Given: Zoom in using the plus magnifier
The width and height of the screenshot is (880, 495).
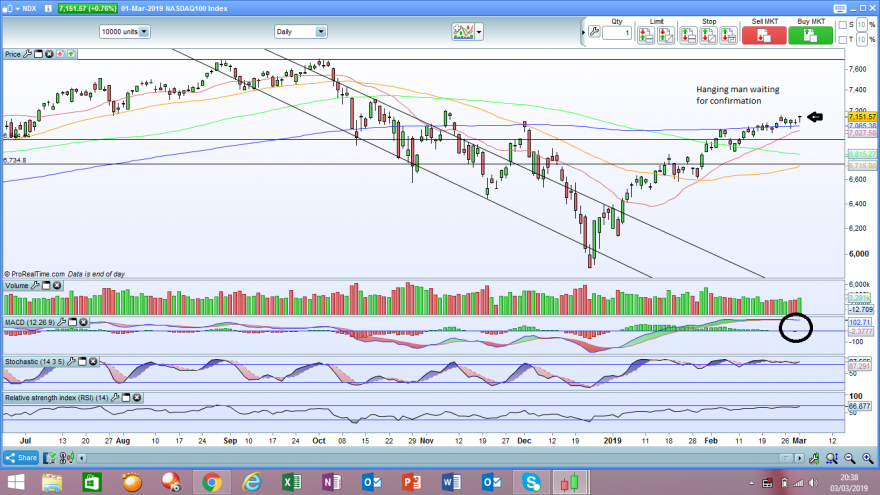Looking at the screenshot, I should [x=868, y=459].
